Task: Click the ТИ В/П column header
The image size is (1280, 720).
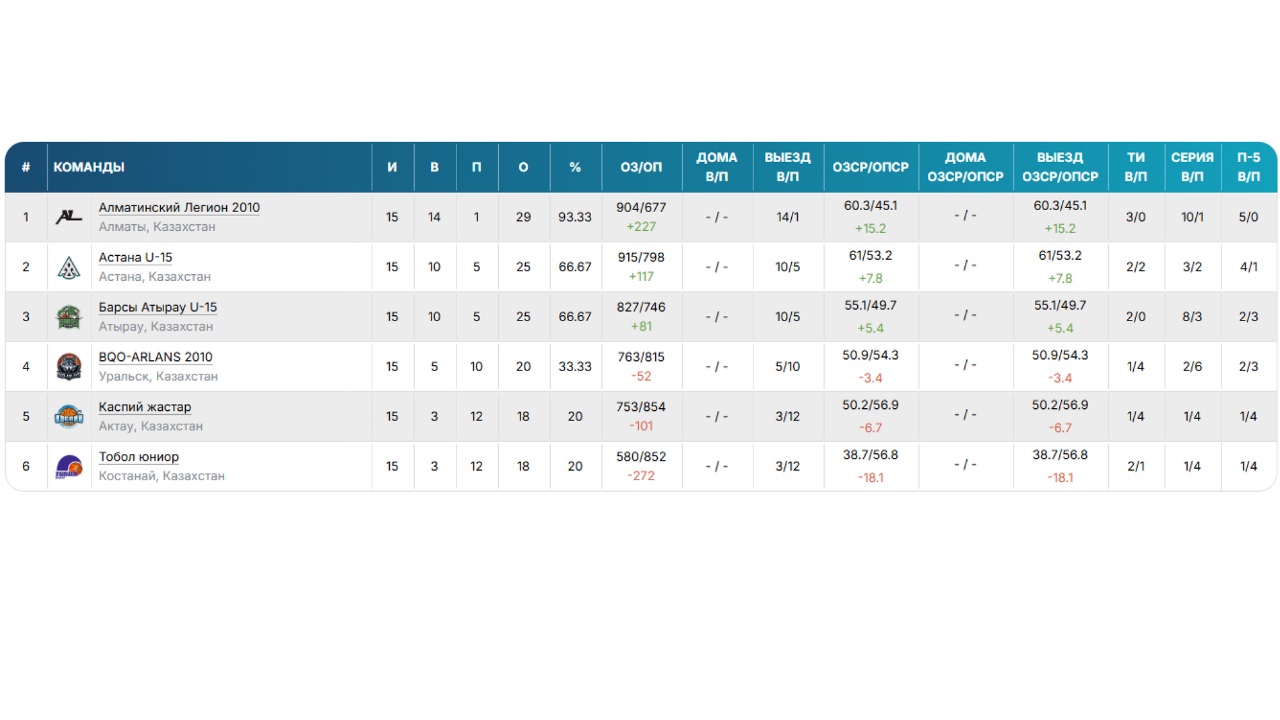Action: tap(1136, 167)
